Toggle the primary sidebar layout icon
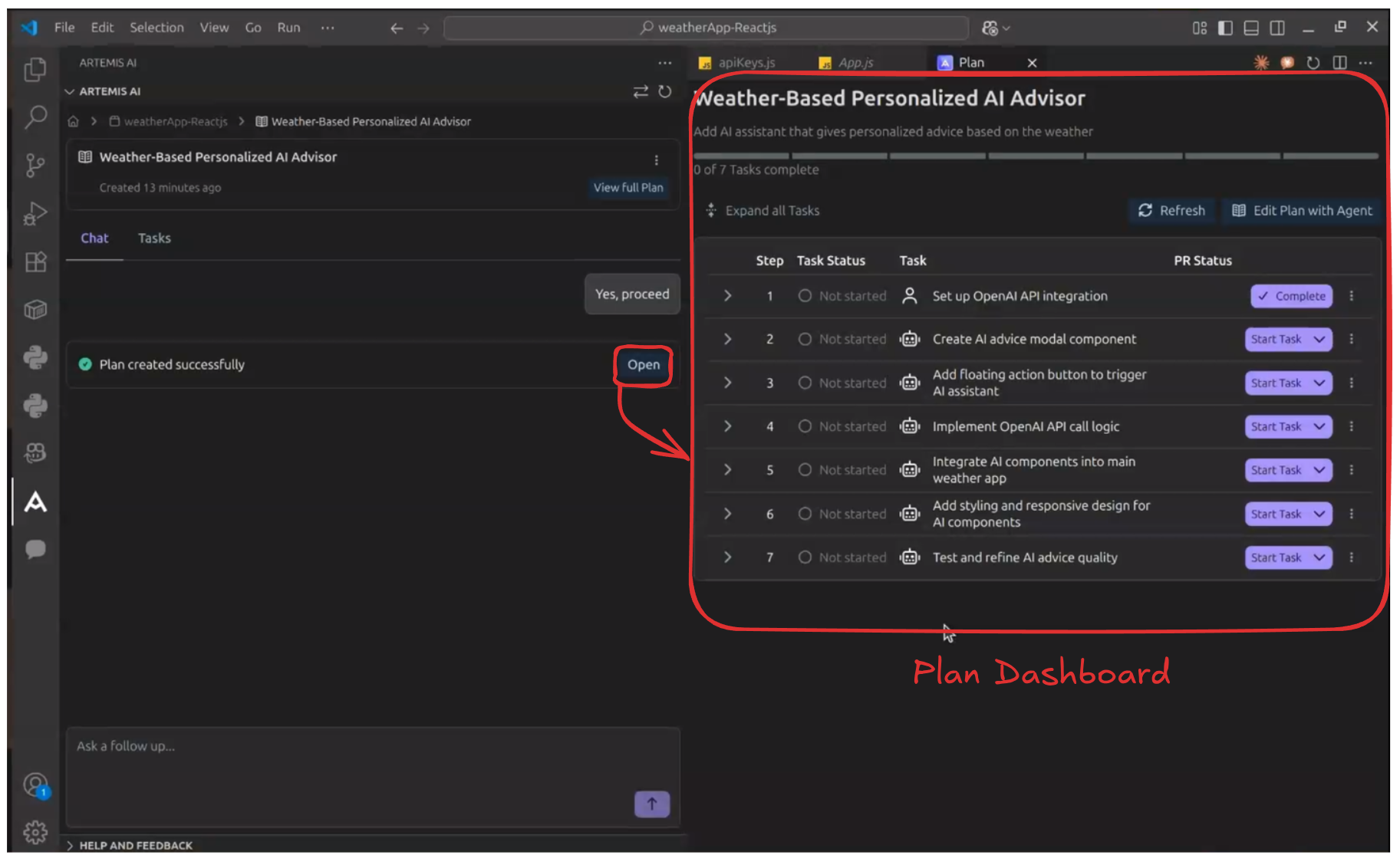This screenshot has width=1400, height=858. pos(1225,28)
